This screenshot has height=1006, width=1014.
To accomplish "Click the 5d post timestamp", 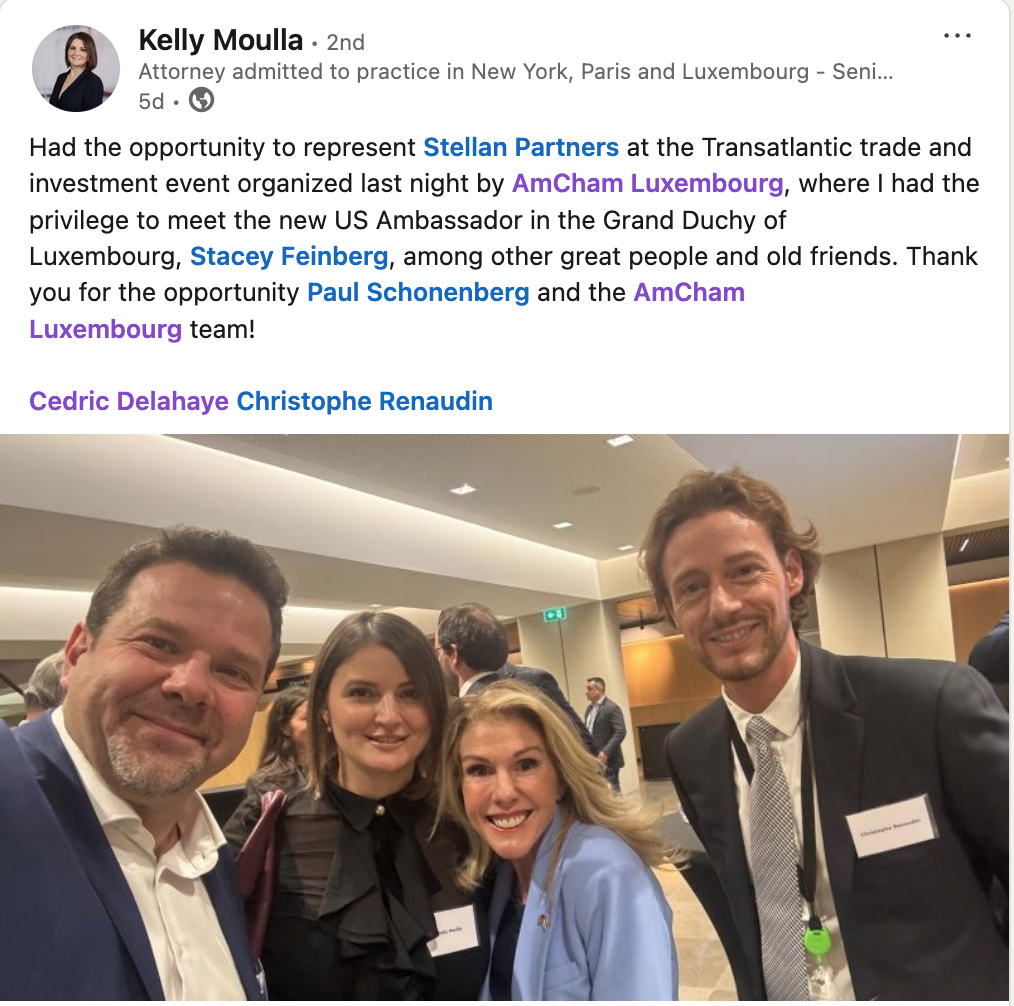I will point(151,102).
